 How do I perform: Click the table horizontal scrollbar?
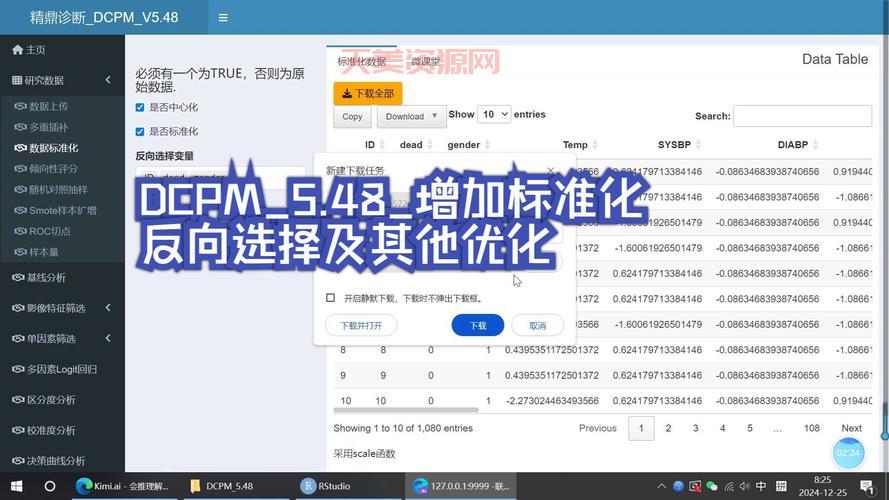tap(406, 410)
